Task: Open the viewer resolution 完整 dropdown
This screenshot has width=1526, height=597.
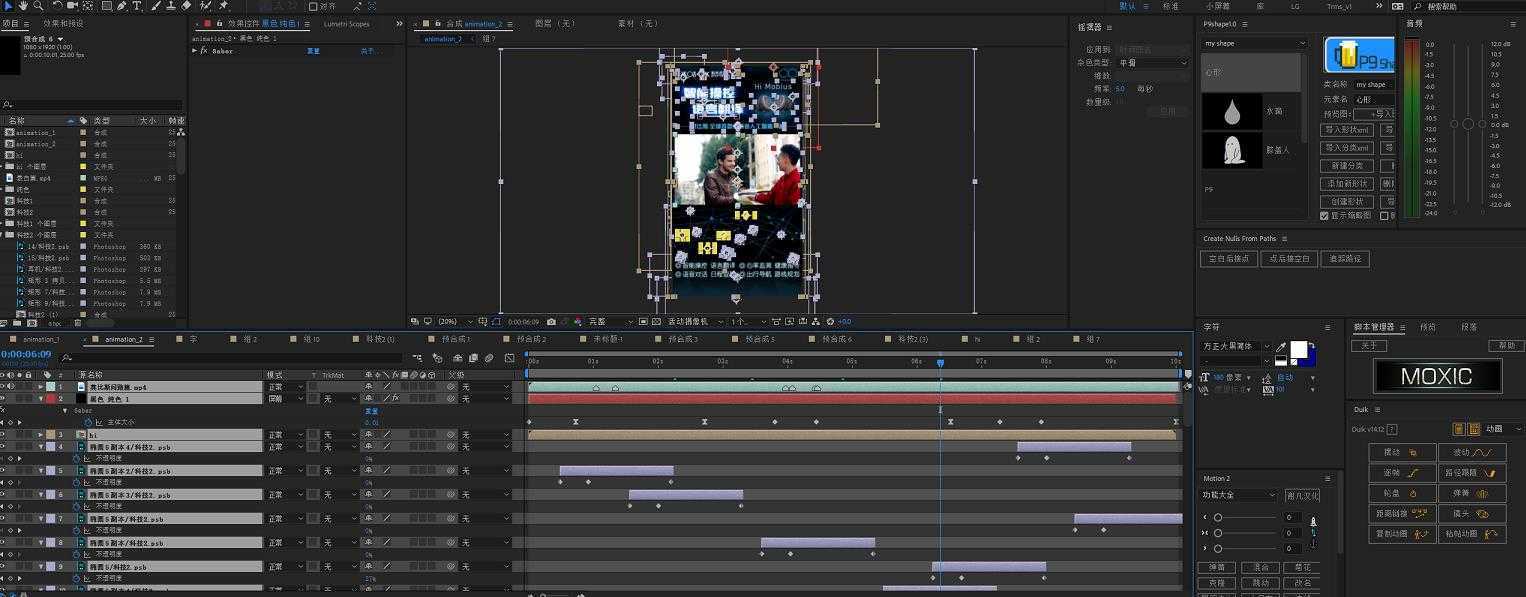Action: pos(611,322)
